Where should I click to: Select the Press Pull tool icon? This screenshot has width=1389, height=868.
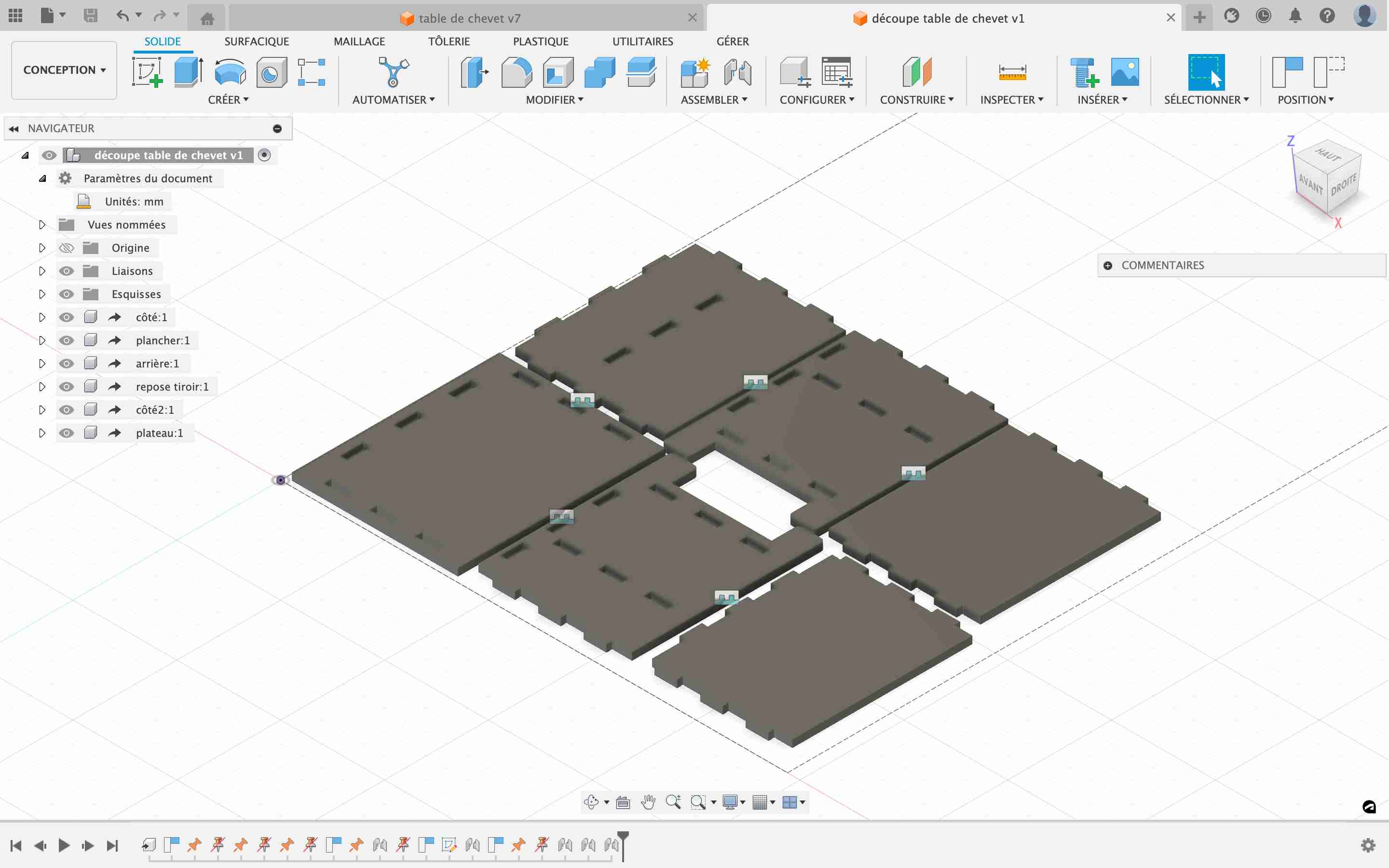tap(475, 72)
